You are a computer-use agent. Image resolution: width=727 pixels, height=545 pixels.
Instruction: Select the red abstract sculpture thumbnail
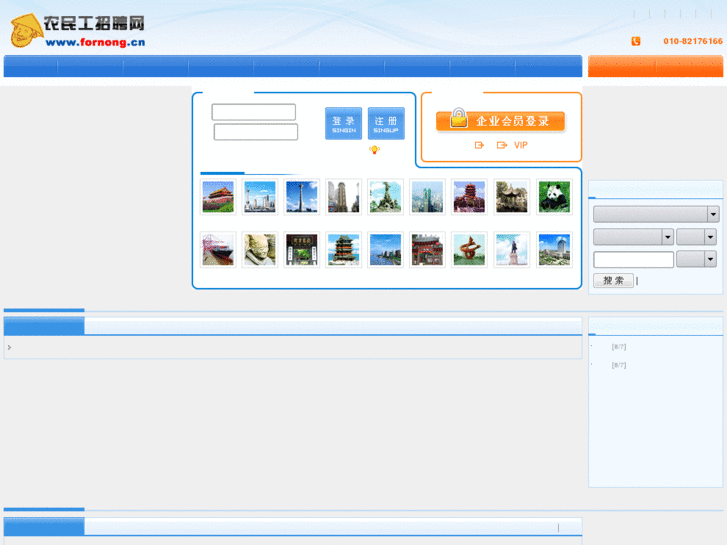(x=469, y=250)
